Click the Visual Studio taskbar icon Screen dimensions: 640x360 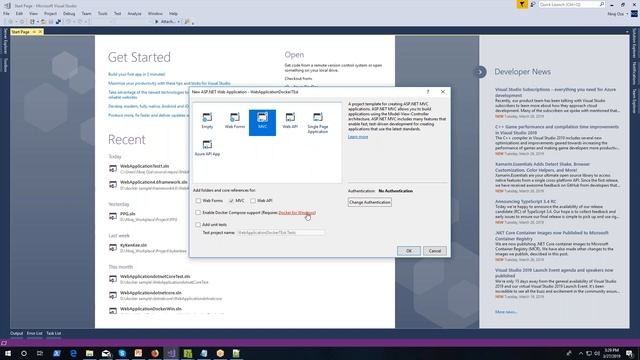coord(171,353)
